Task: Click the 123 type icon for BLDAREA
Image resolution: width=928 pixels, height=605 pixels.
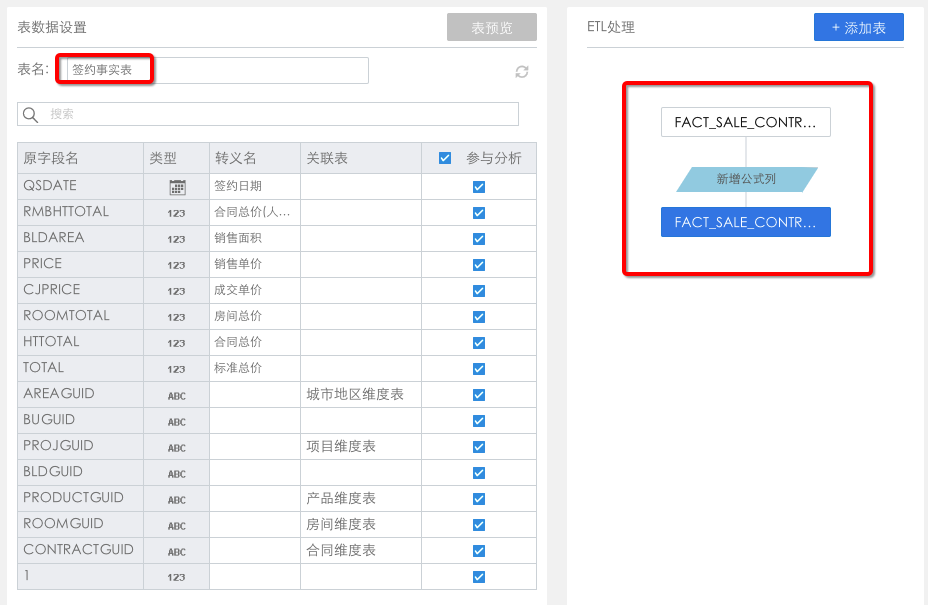Action: coord(176,239)
